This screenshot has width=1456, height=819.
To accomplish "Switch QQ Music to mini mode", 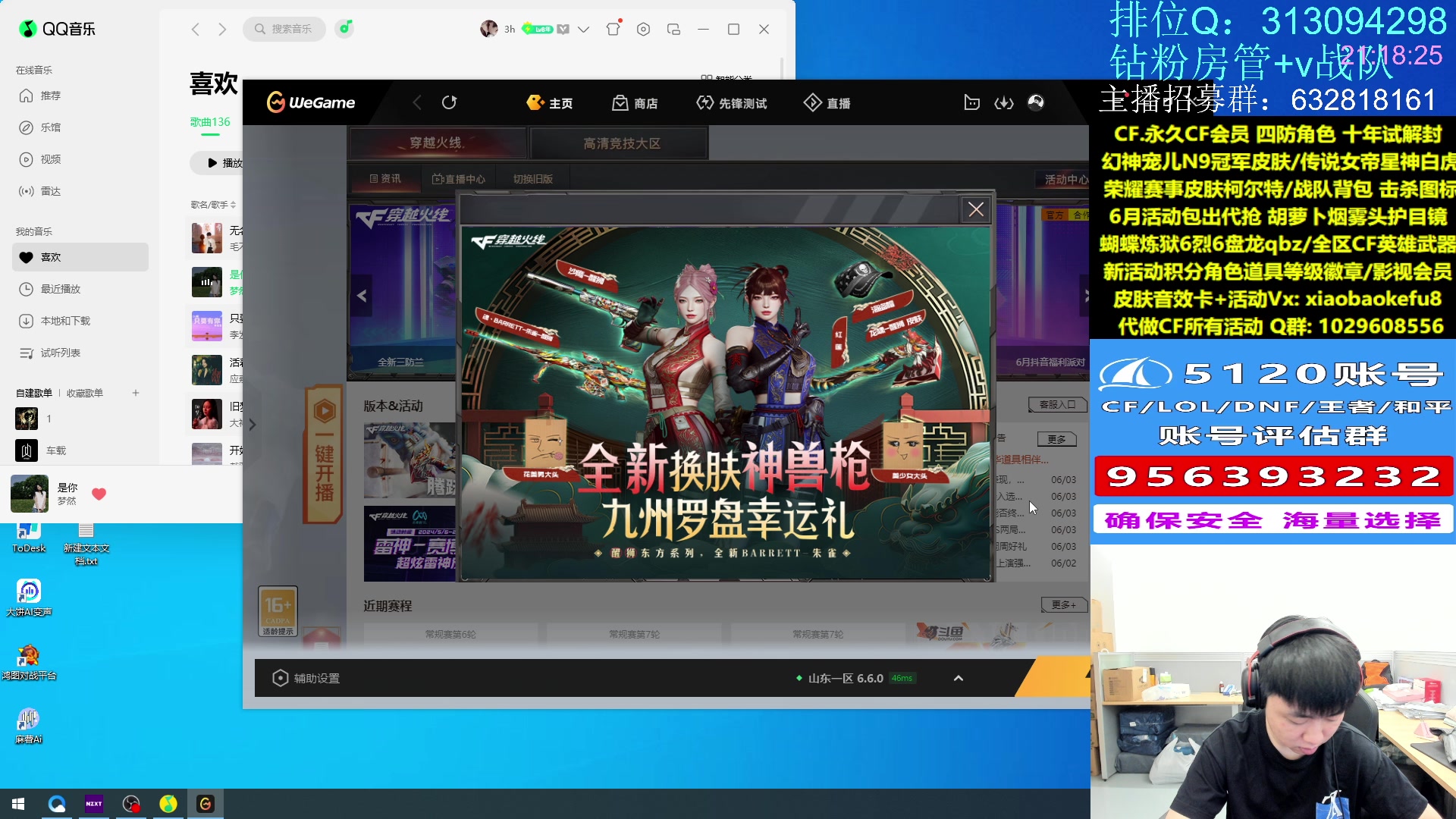I will [x=673, y=29].
